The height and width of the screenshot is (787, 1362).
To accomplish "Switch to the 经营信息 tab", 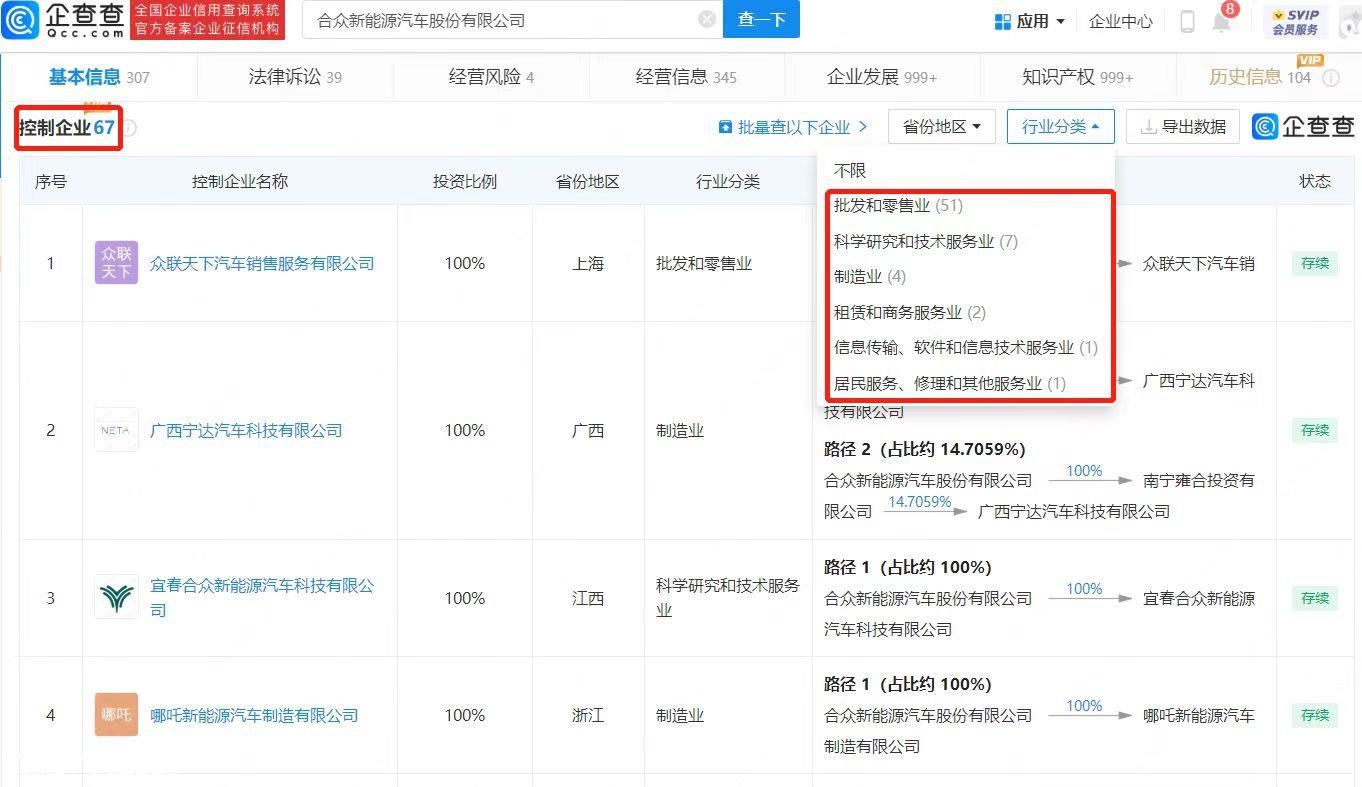I will 686,77.
